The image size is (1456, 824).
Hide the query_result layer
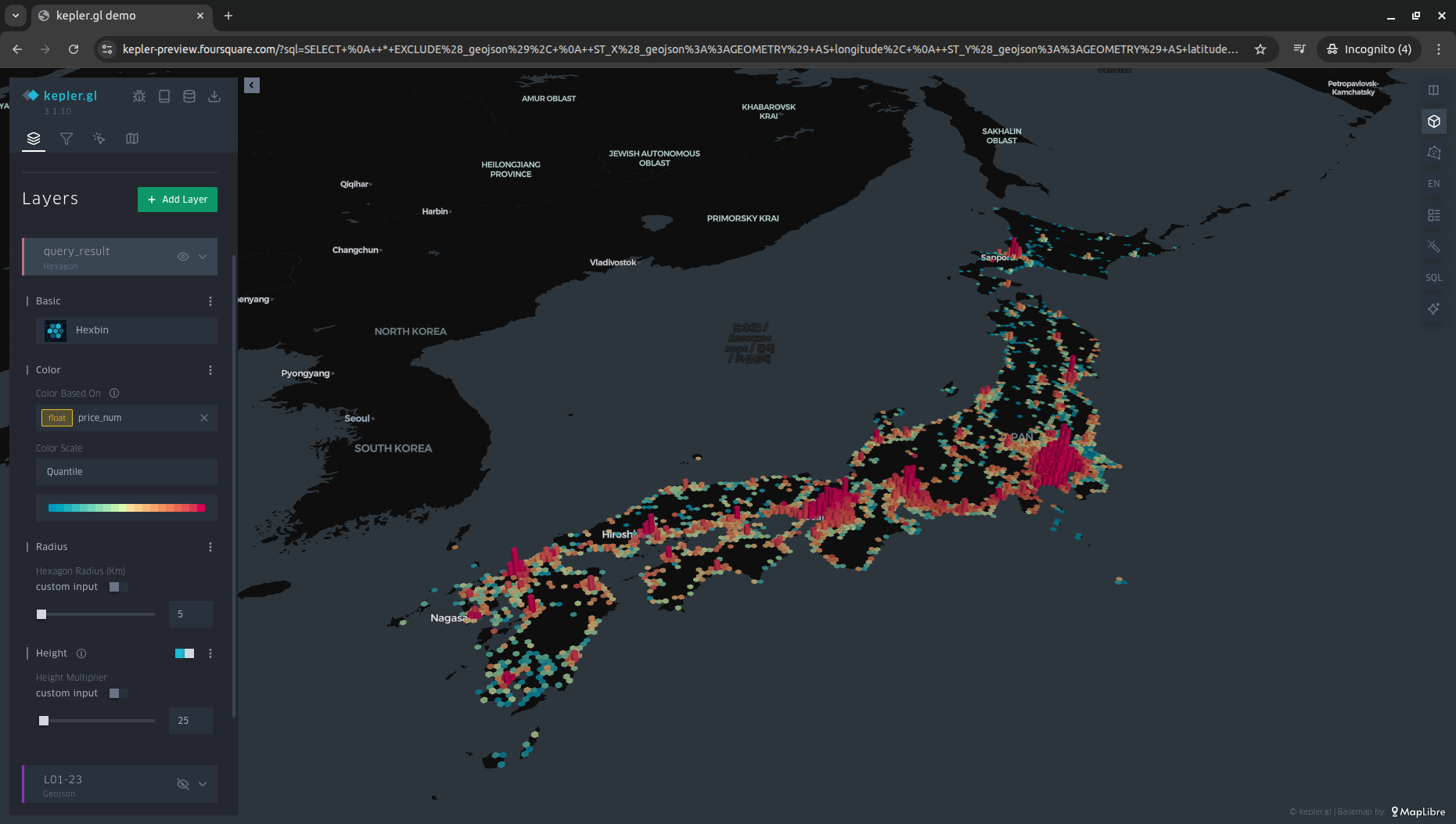[x=183, y=257]
